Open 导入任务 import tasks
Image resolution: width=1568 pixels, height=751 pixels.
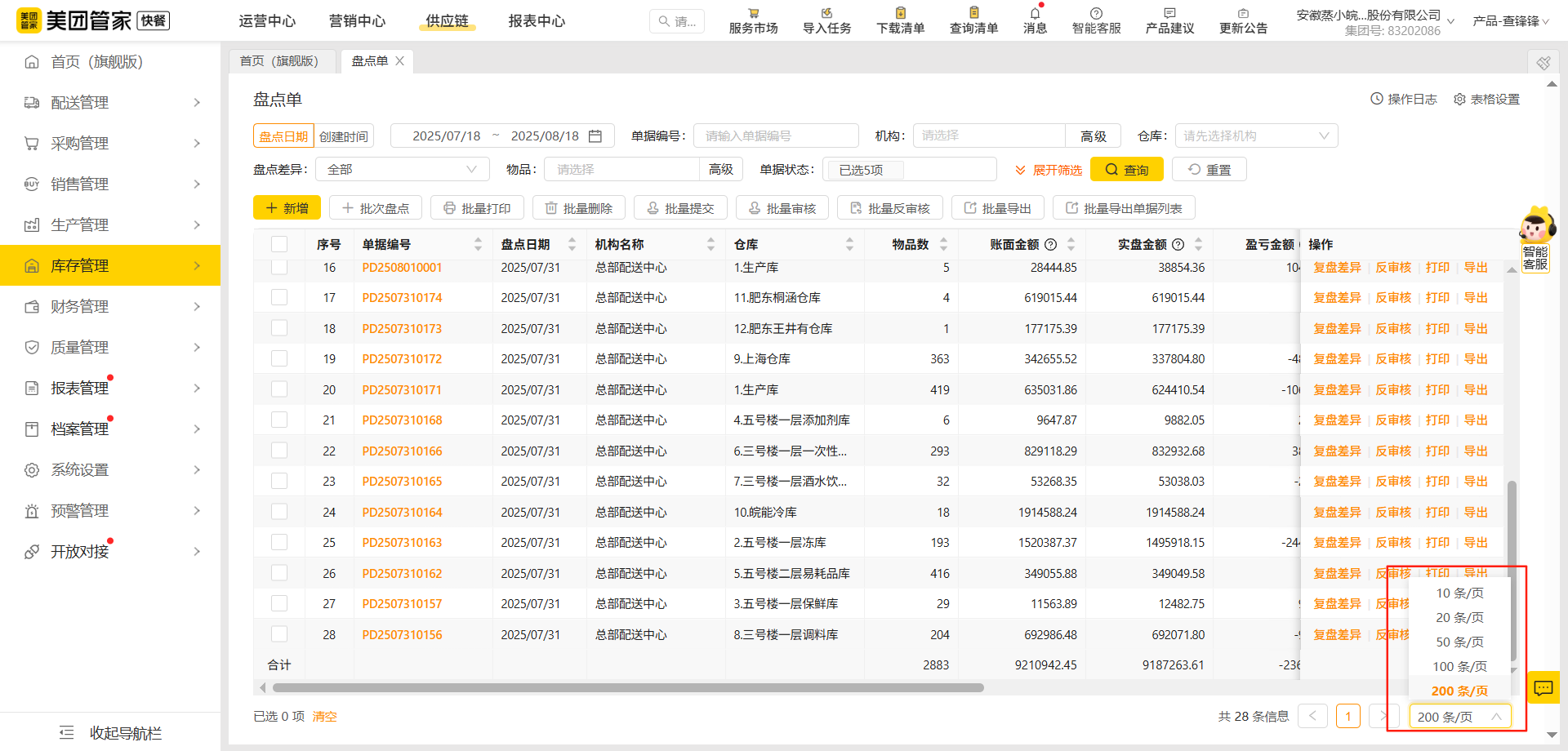(x=826, y=20)
